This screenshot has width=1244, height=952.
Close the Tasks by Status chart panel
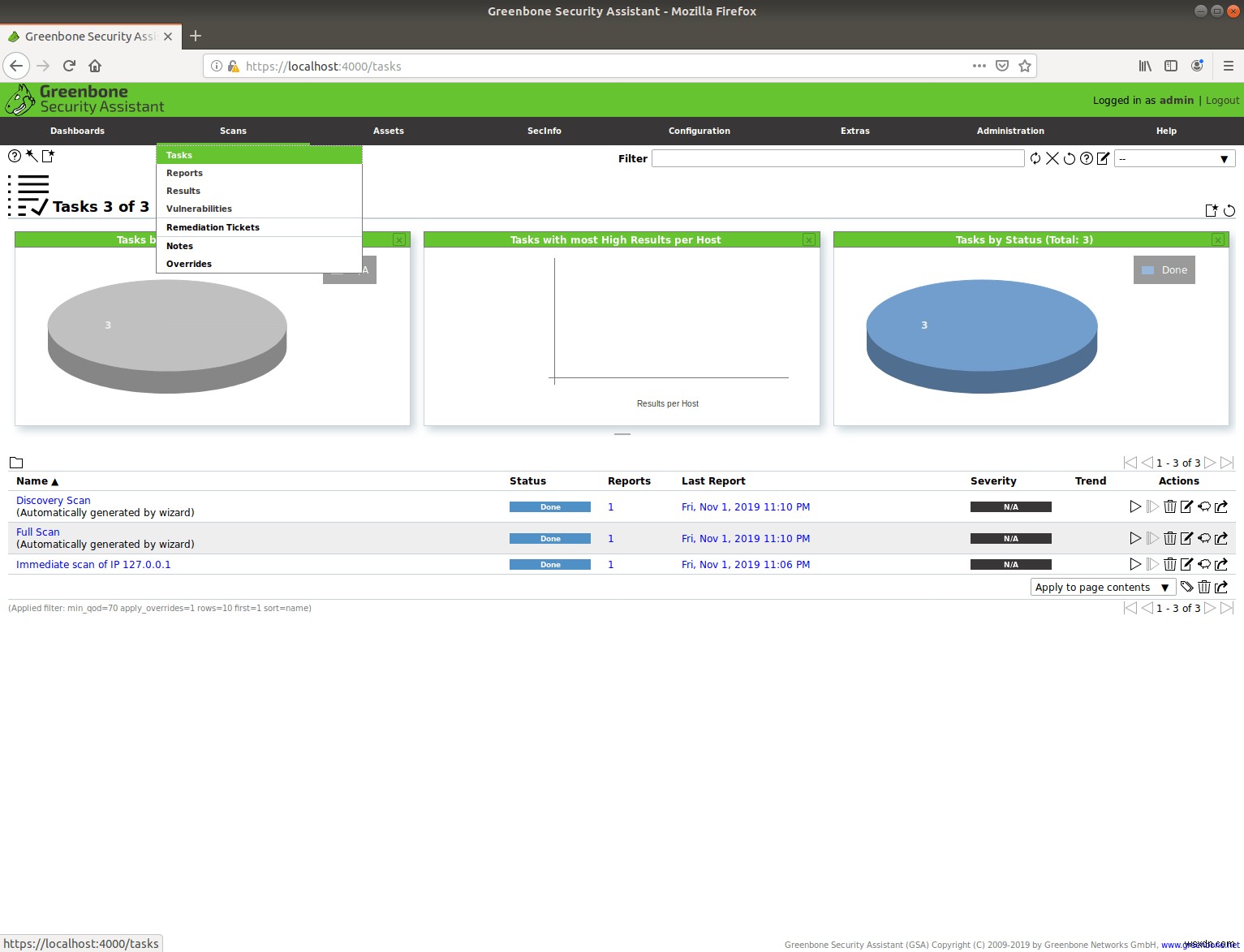(1217, 239)
